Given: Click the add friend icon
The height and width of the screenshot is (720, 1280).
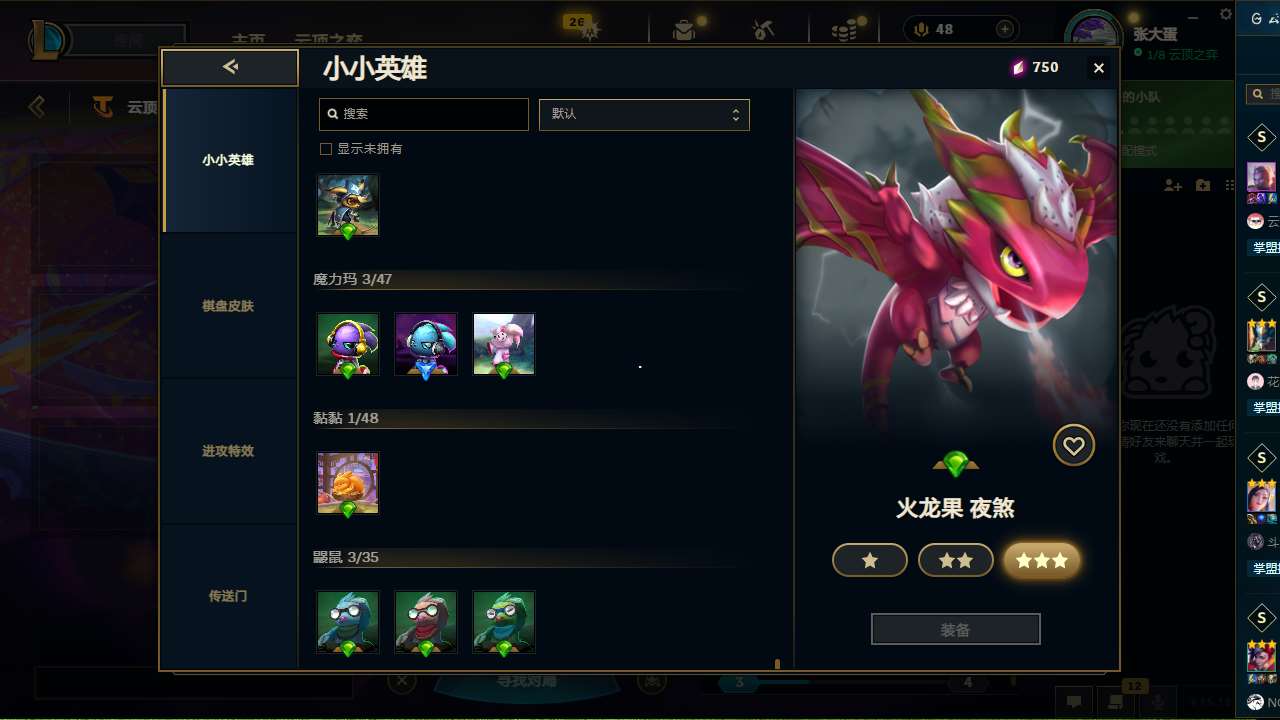Looking at the screenshot, I should tap(1173, 186).
